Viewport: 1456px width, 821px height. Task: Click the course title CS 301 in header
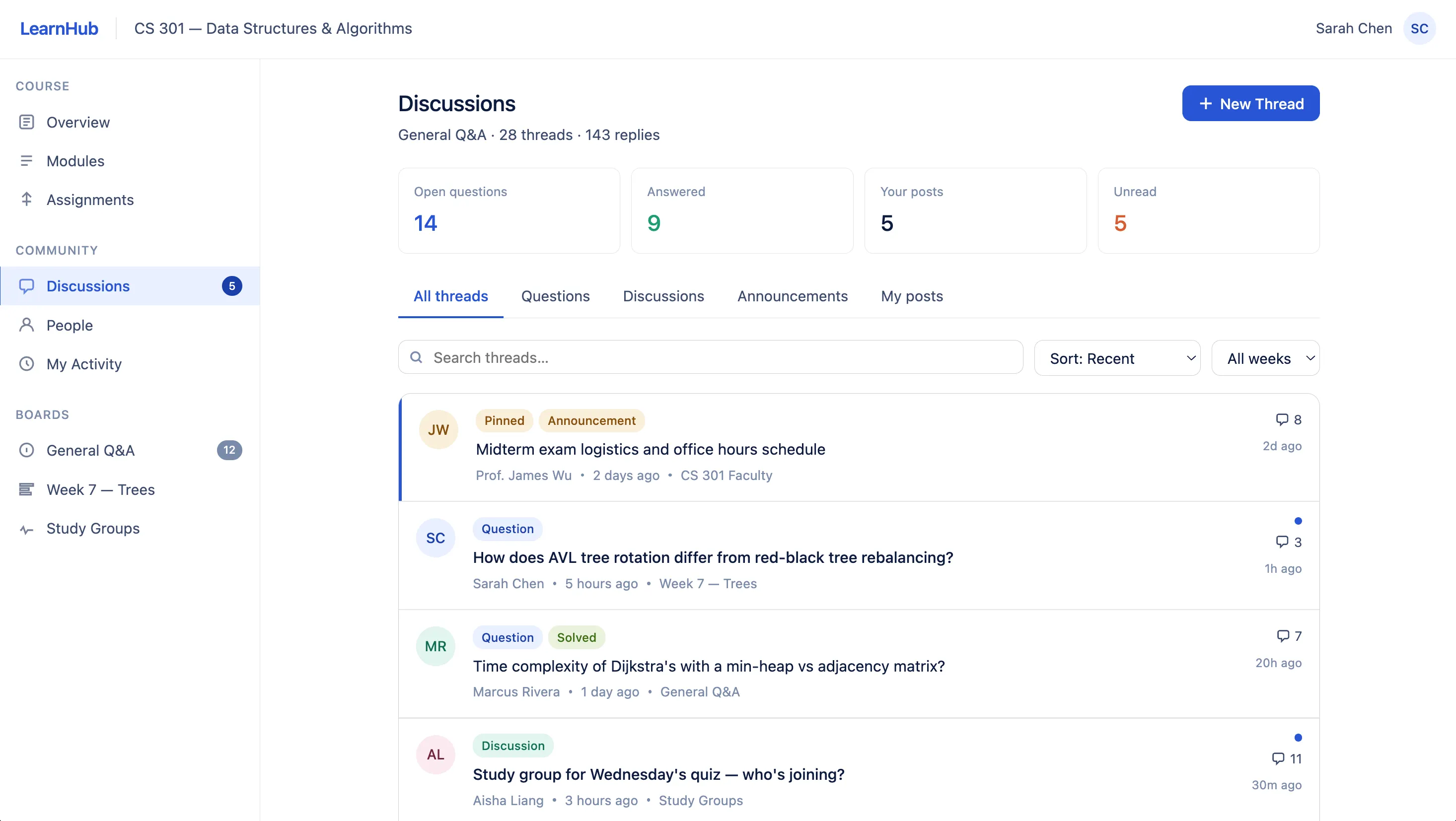[x=273, y=28]
